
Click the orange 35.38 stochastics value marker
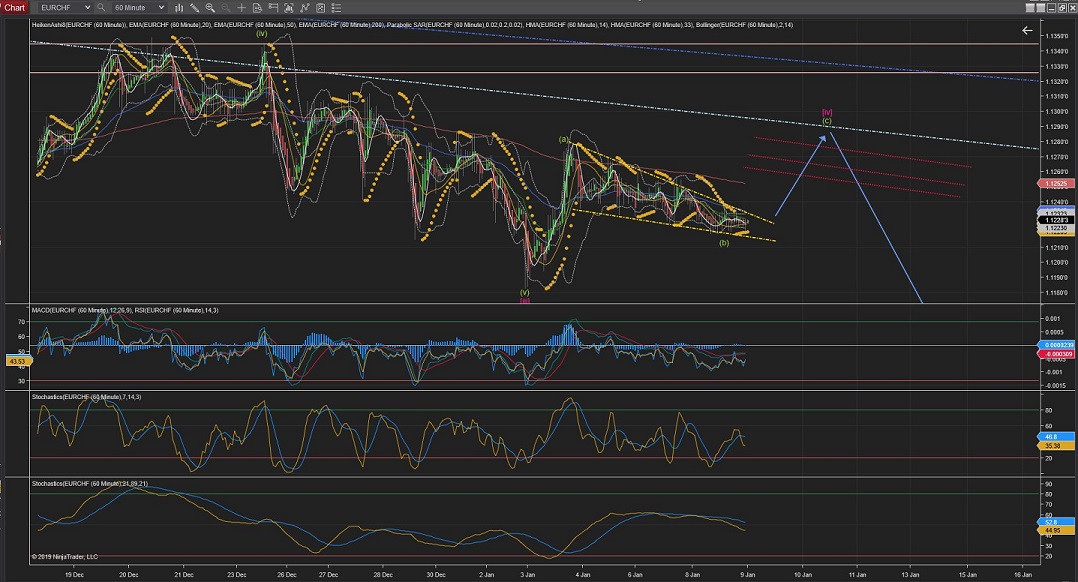click(1055, 445)
